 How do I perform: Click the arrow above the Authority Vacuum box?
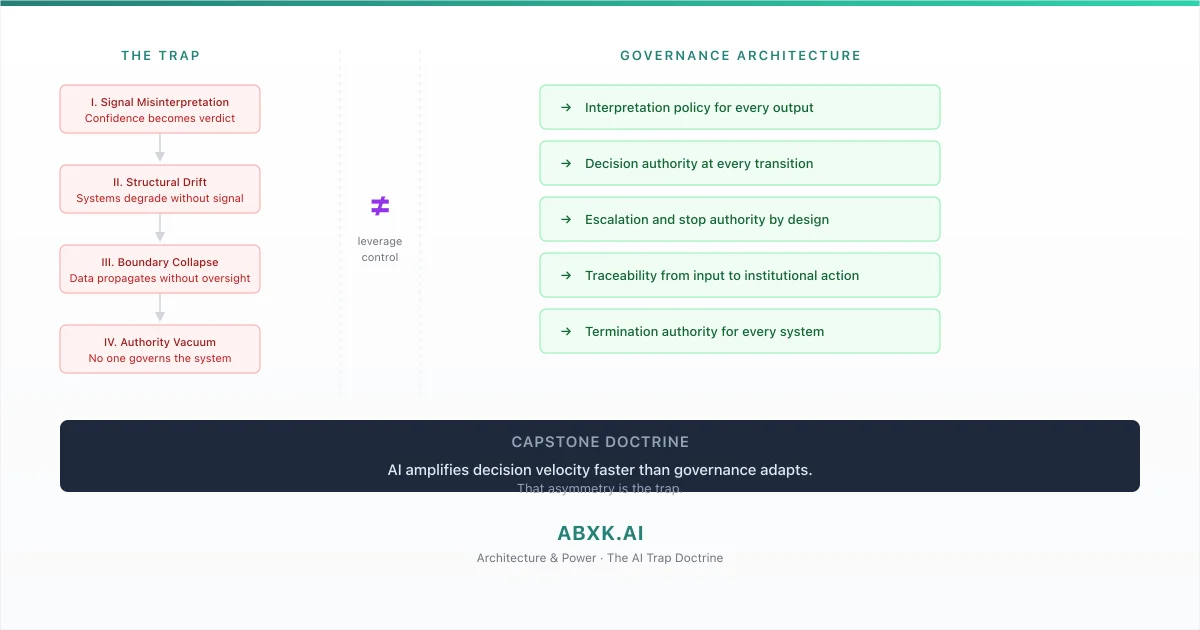(x=160, y=307)
